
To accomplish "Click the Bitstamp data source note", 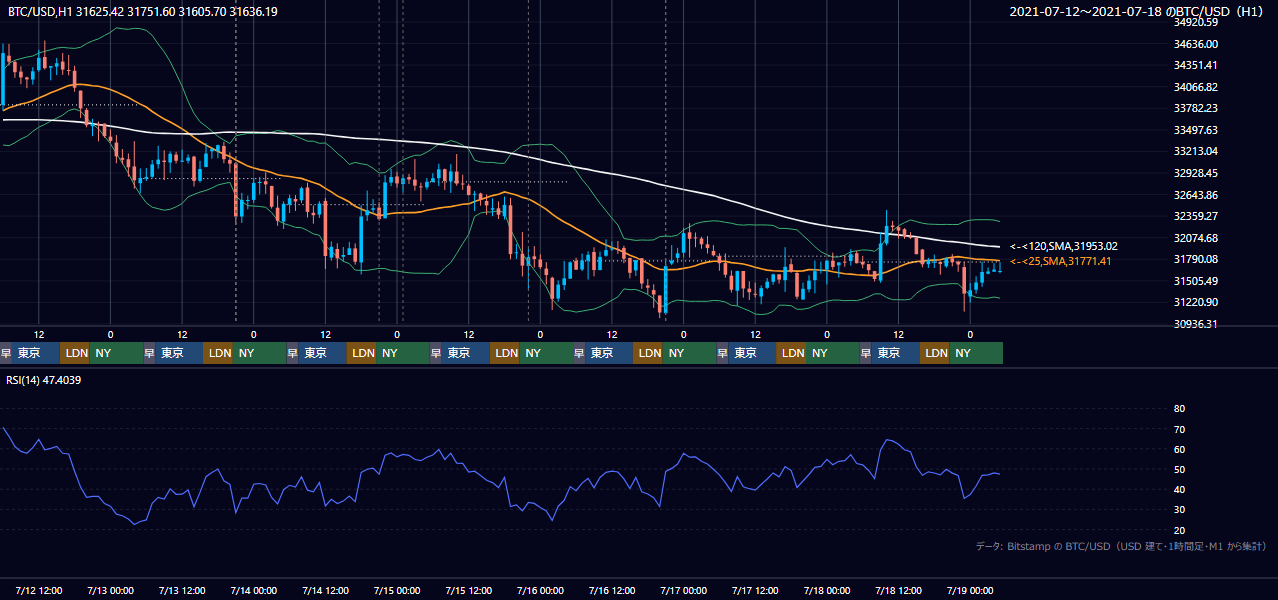I will coord(1121,546).
